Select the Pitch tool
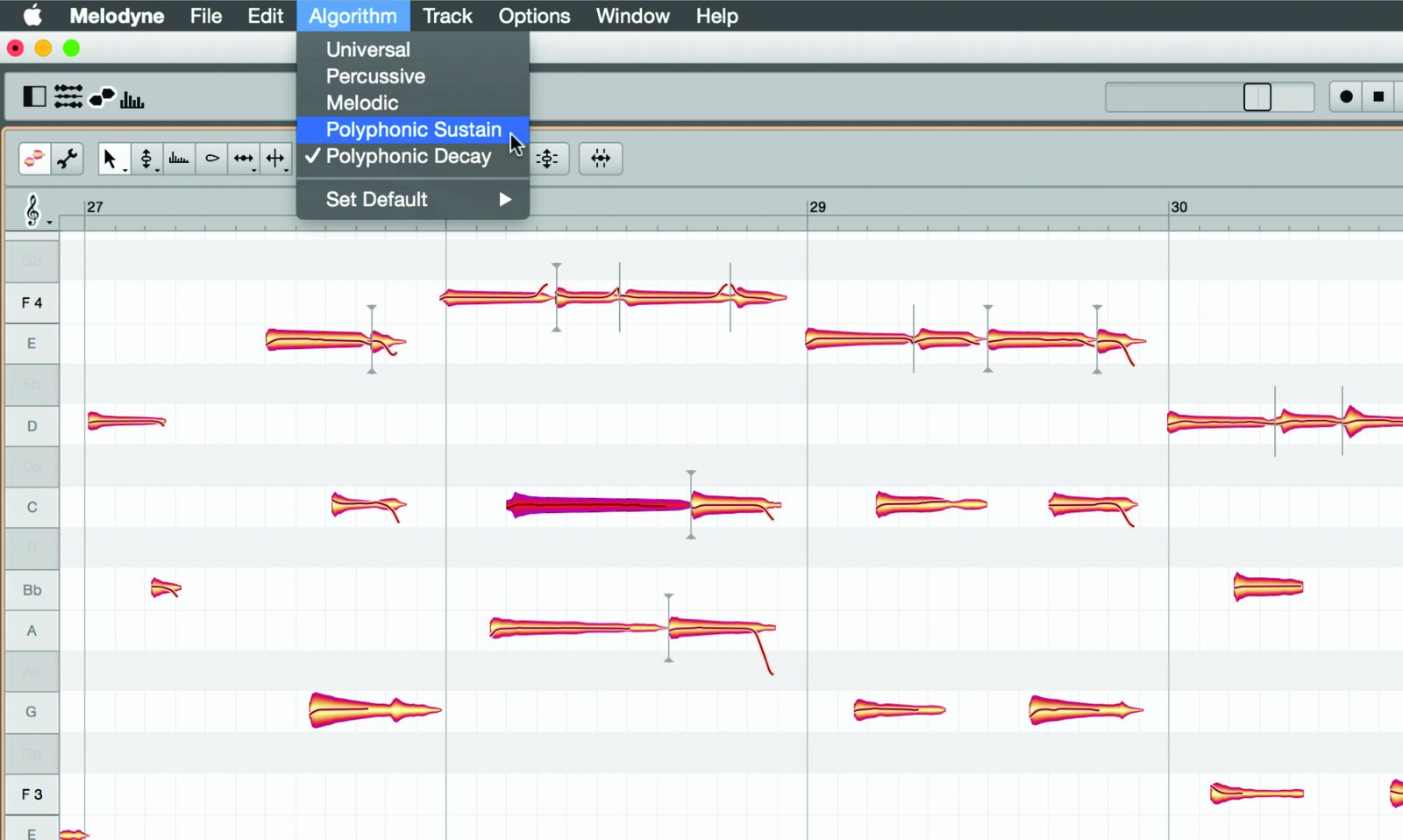 [x=146, y=159]
